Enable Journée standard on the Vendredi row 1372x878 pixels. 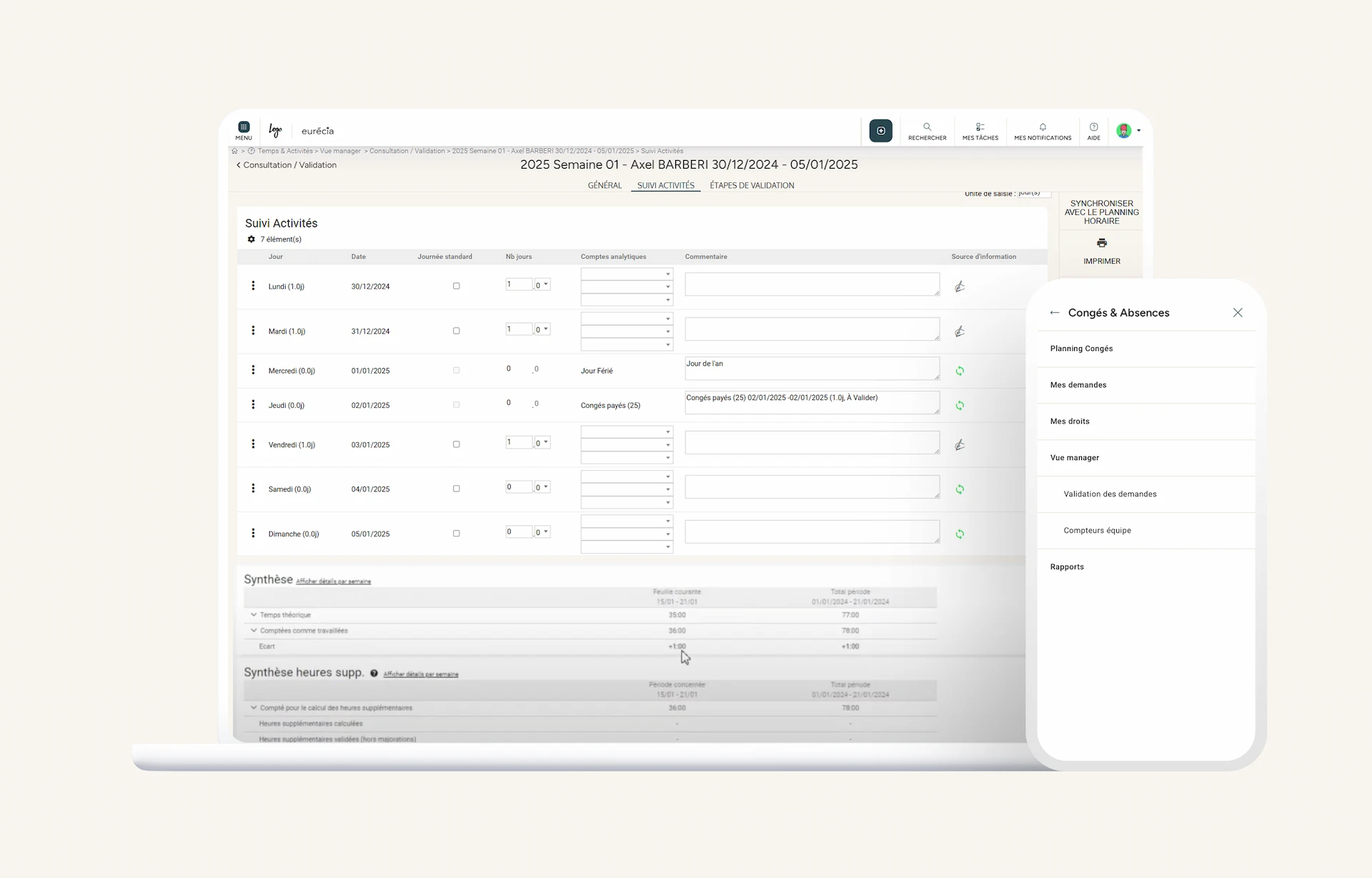point(456,444)
